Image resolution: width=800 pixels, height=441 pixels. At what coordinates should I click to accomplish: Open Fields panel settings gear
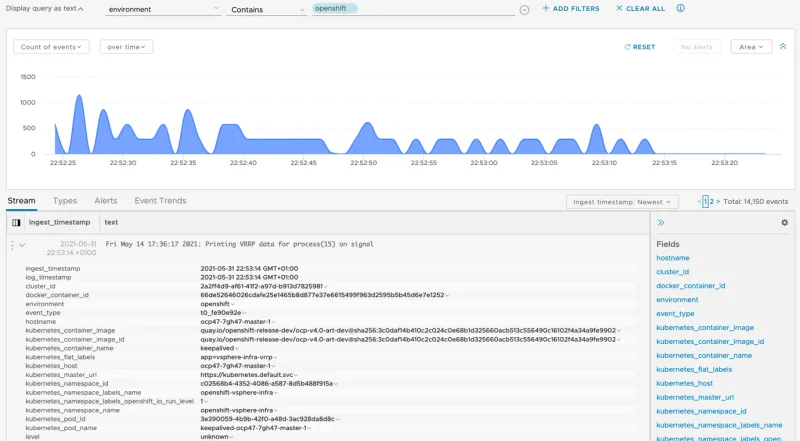(784, 222)
